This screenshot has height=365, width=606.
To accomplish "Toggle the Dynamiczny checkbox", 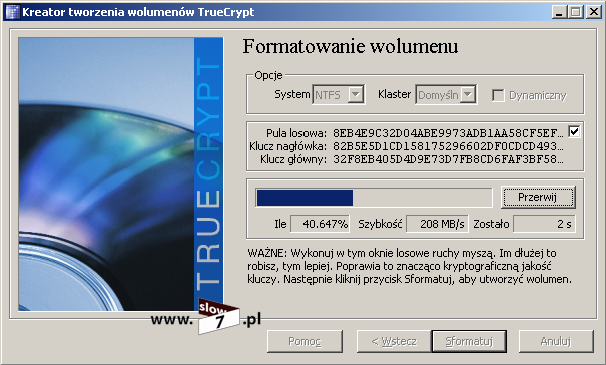I will [498, 95].
